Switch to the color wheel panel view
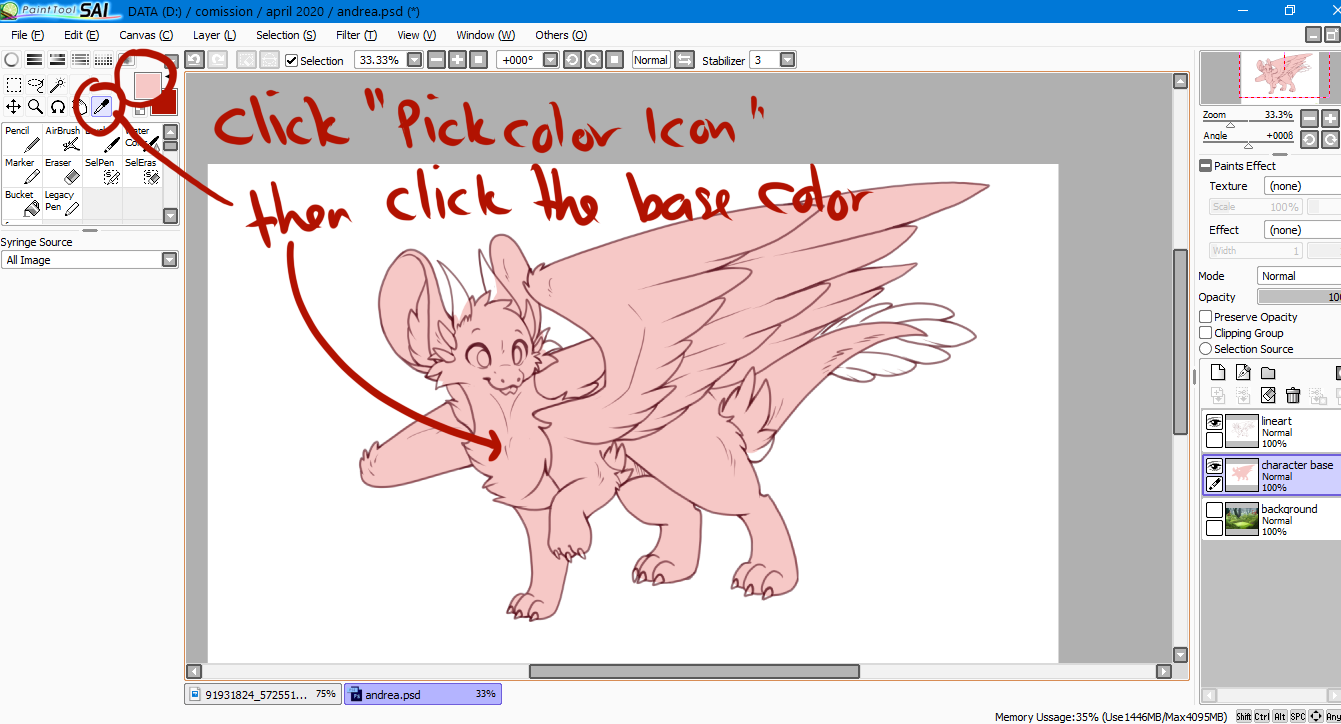The width and height of the screenshot is (1341, 724). 11,60
